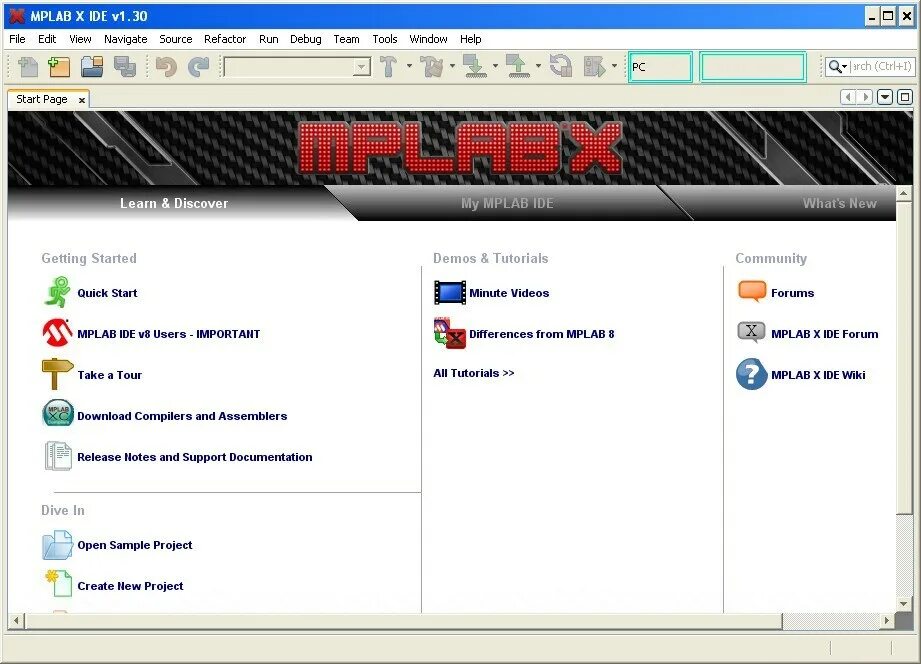The height and width of the screenshot is (664, 921).
Task: Click the Make and Program Device icon
Action: 474,66
